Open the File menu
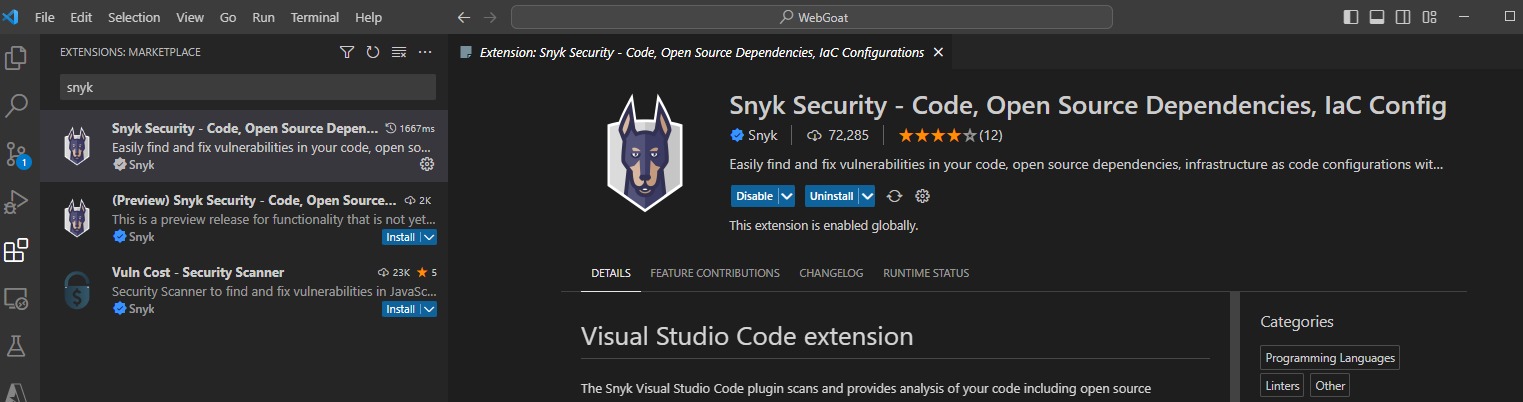1523x402 pixels. 44,18
